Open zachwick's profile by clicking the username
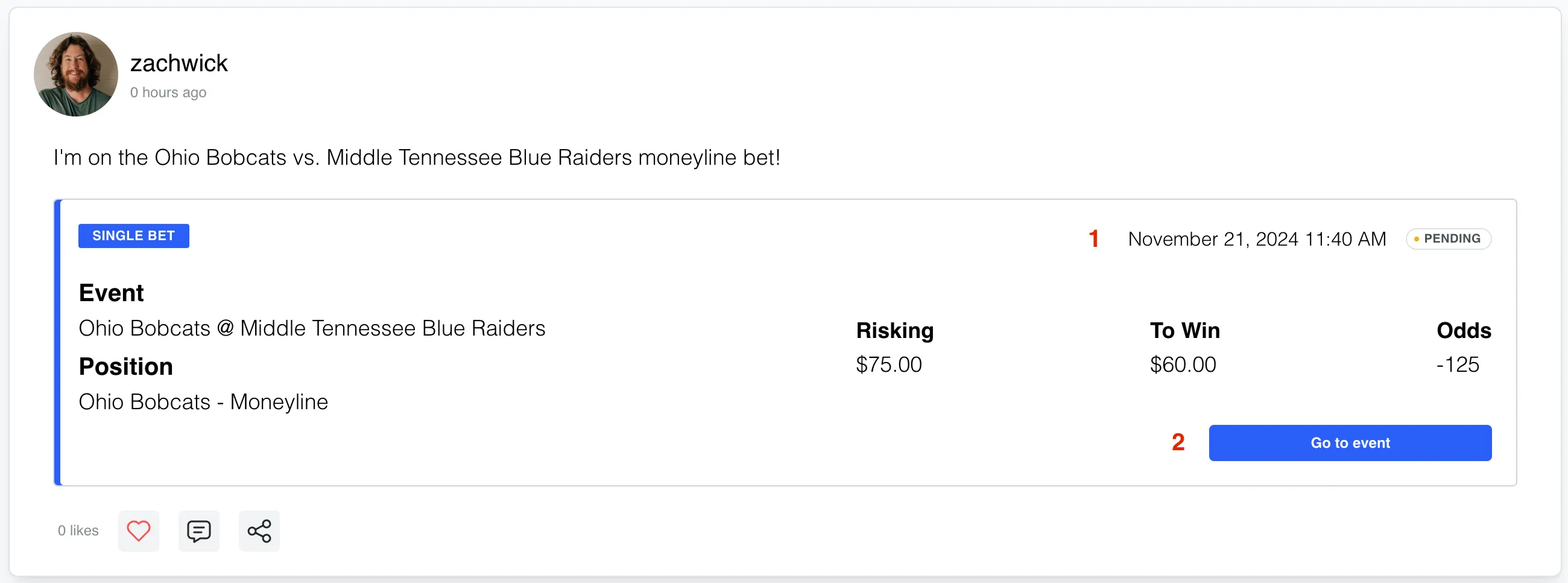Image resolution: width=1568 pixels, height=583 pixels. pos(179,63)
